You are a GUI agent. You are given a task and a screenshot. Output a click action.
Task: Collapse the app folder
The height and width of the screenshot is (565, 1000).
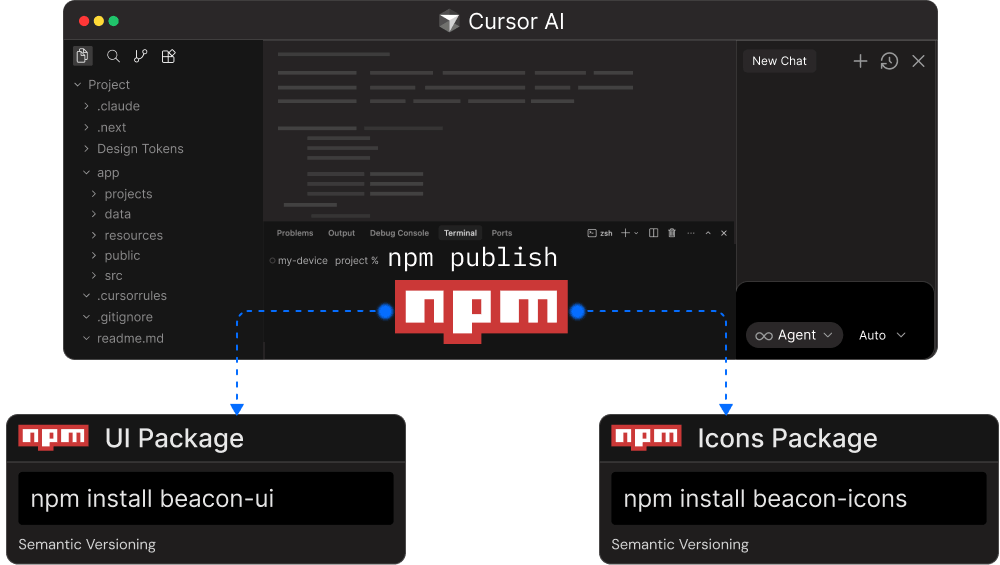[x=107, y=173]
